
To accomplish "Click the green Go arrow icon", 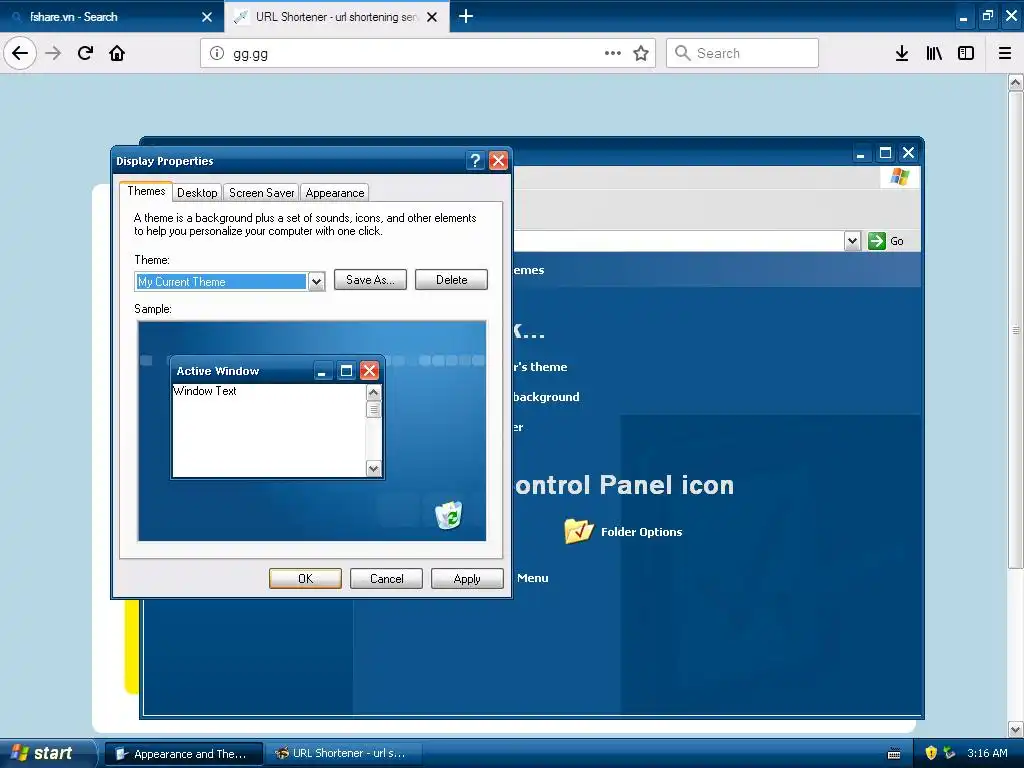I will [x=877, y=241].
